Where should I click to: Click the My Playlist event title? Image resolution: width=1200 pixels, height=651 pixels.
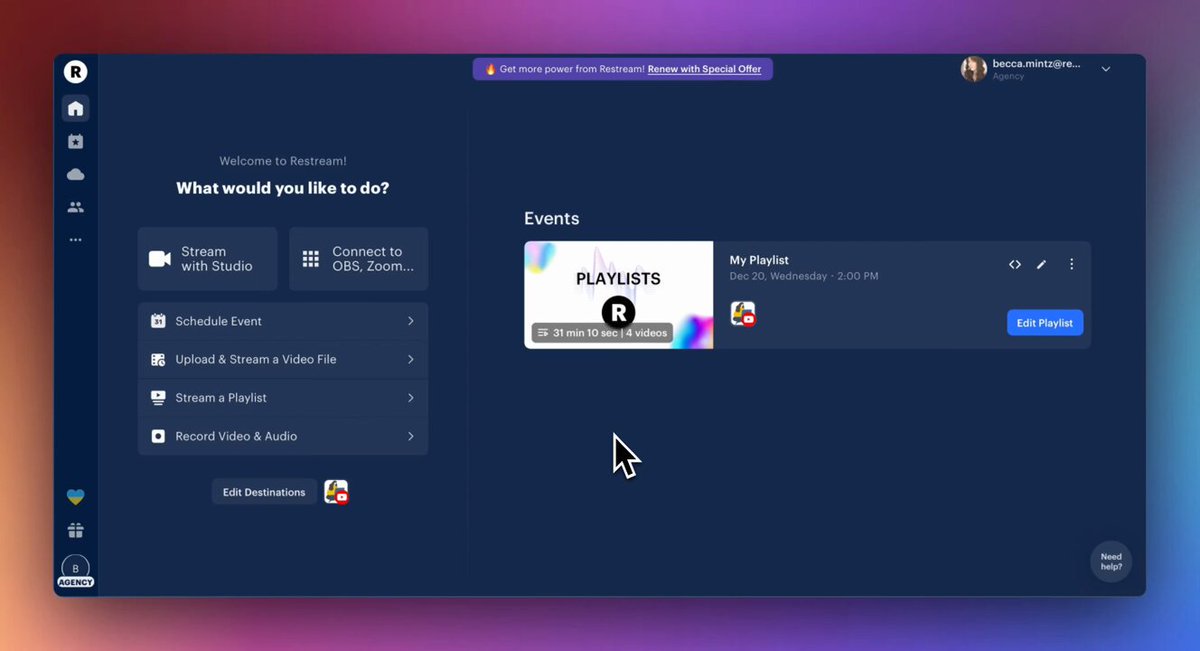[759, 260]
